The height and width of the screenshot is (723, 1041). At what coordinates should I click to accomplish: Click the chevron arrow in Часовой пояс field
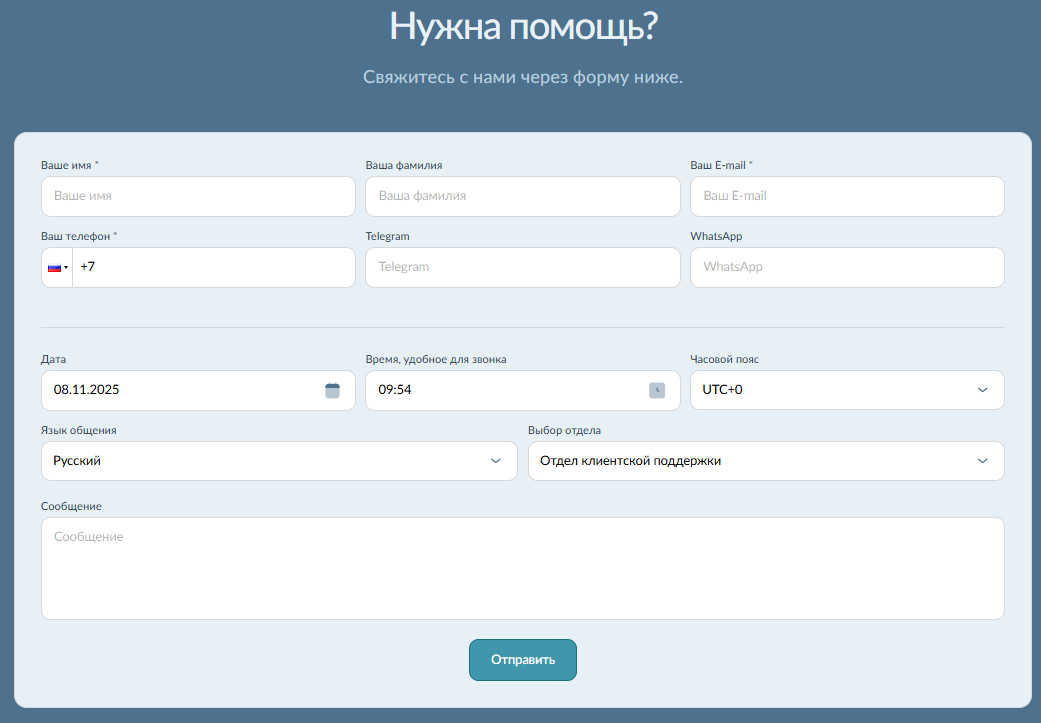[982, 390]
